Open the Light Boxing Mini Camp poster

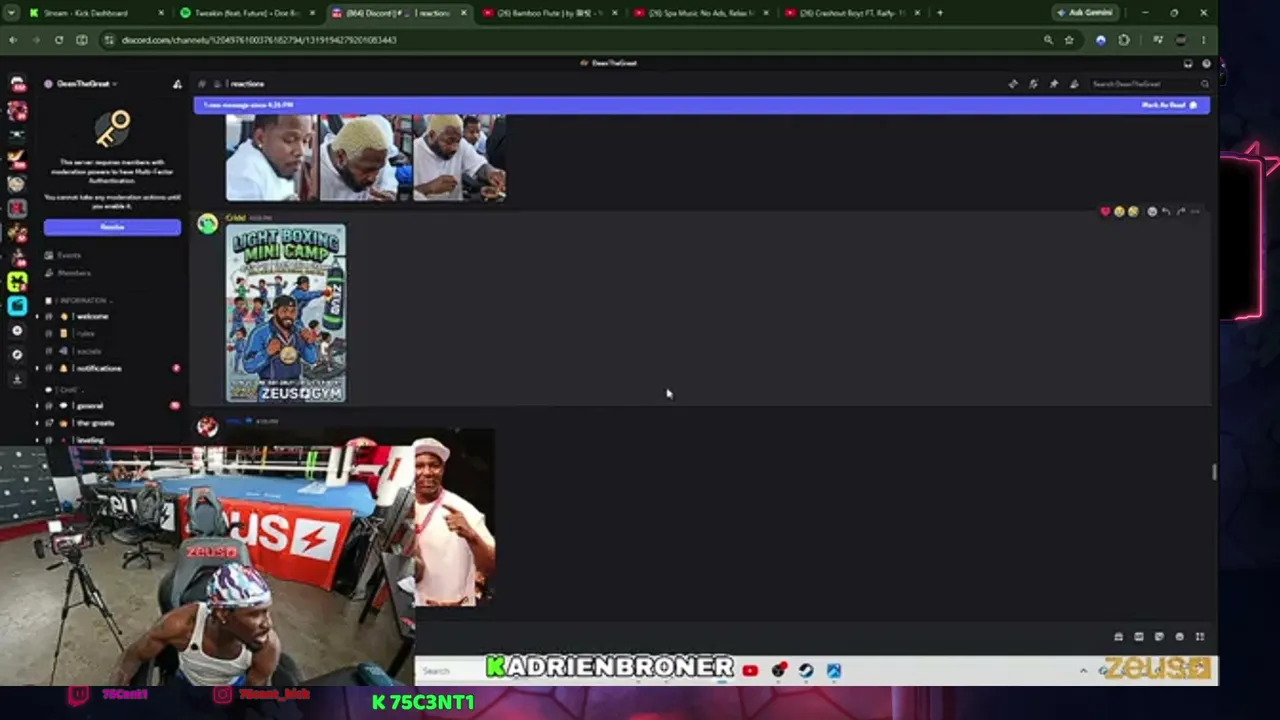pos(286,313)
